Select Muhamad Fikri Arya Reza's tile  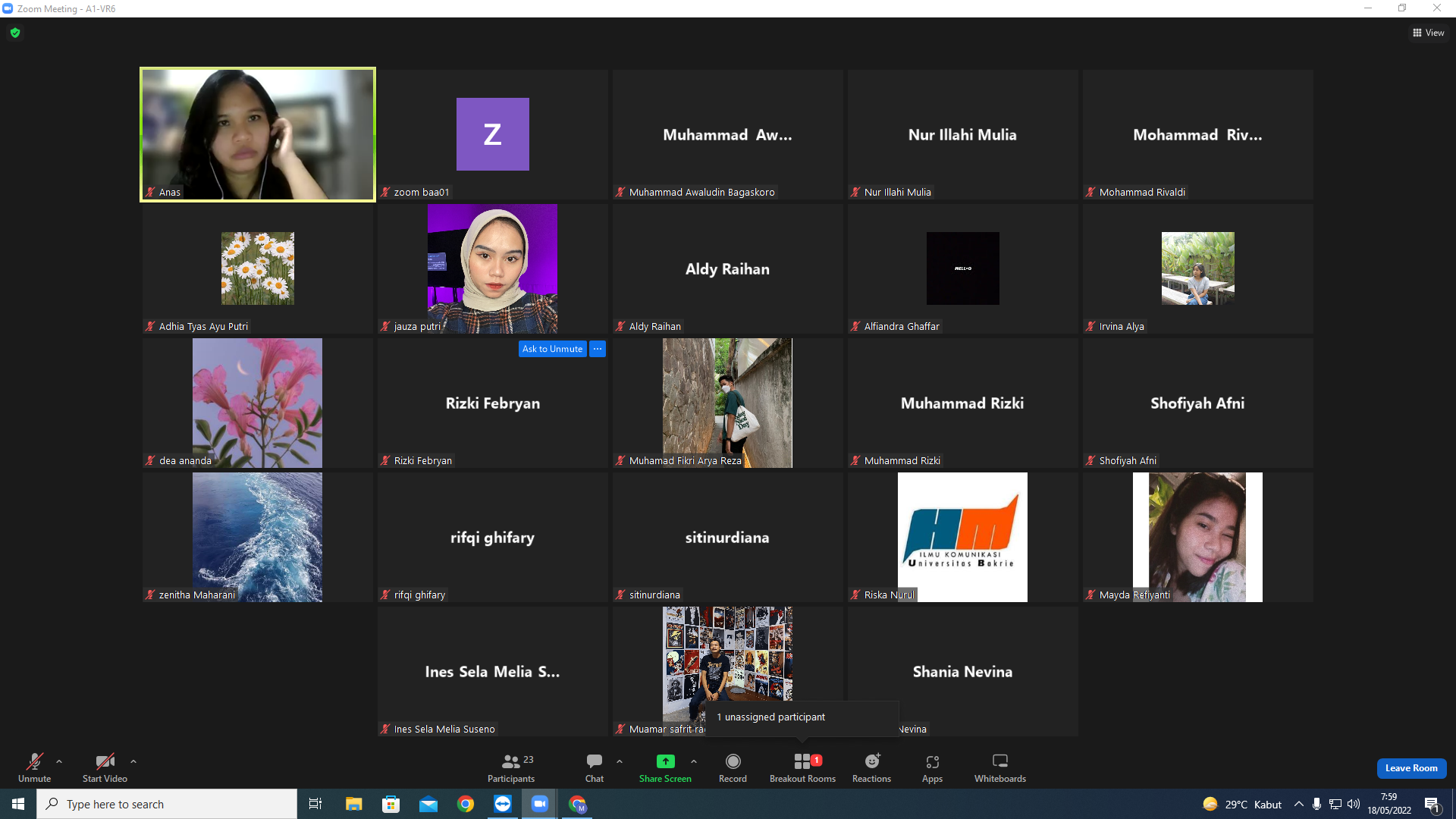(727, 403)
